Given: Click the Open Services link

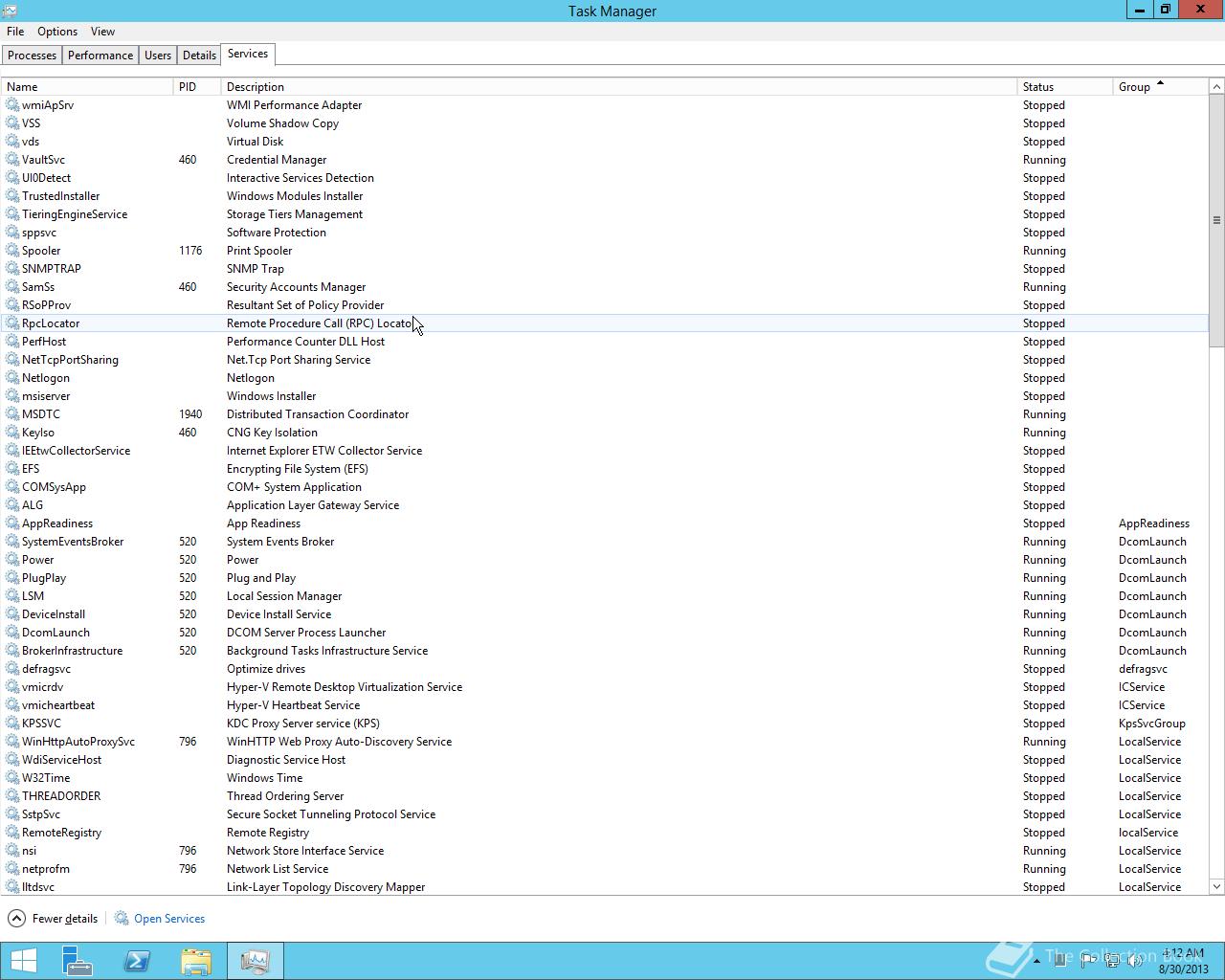Looking at the screenshot, I should pyautogui.click(x=169, y=919).
